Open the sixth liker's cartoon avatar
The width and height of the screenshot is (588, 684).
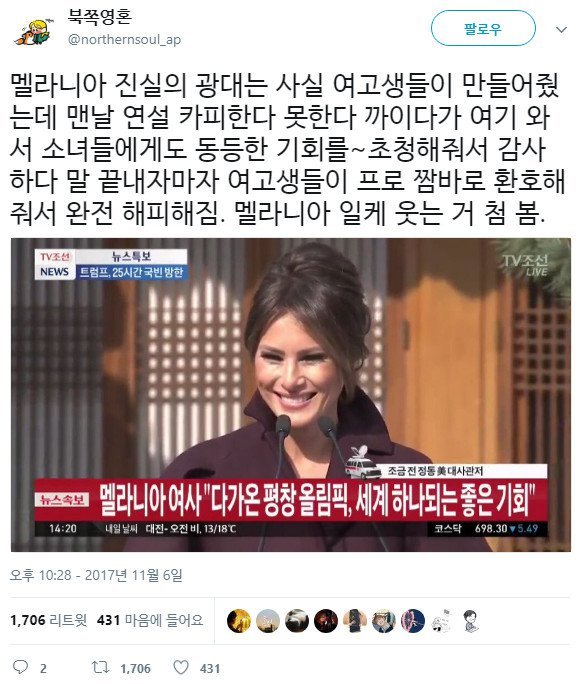pyautogui.click(x=384, y=621)
